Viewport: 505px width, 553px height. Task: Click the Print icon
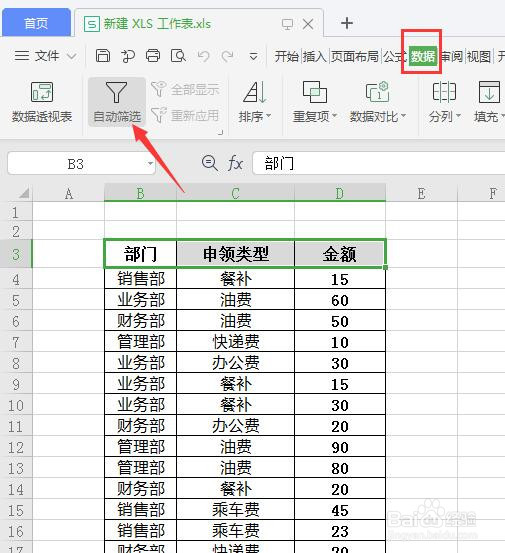tap(153, 56)
